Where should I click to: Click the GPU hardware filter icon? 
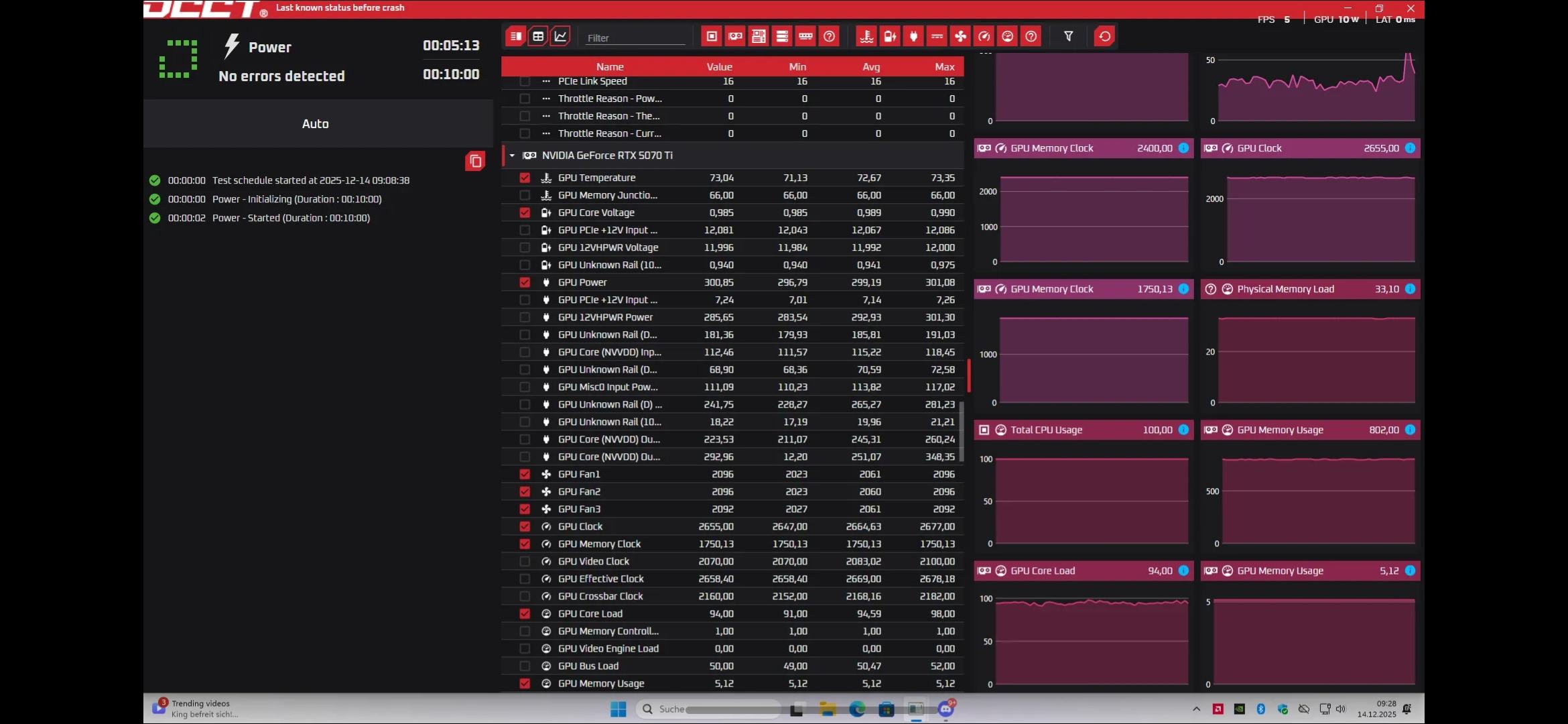735,36
